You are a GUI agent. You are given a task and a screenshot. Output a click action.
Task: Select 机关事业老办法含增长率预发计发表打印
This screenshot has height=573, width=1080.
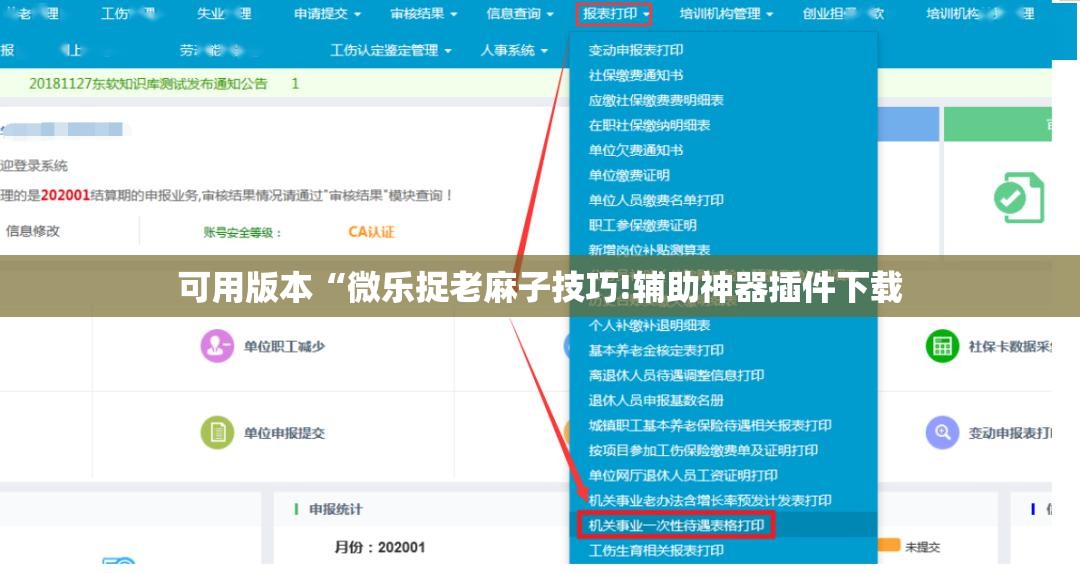click(x=709, y=500)
